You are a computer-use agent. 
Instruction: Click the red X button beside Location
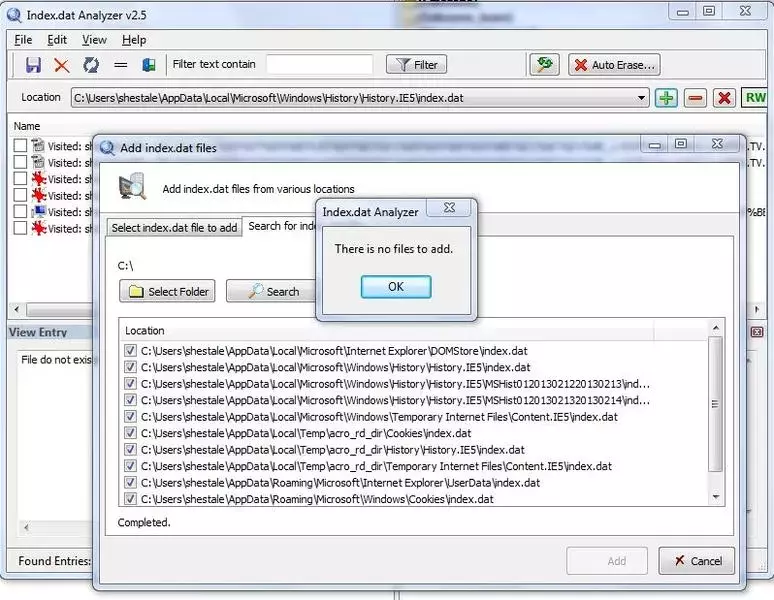point(724,98)
